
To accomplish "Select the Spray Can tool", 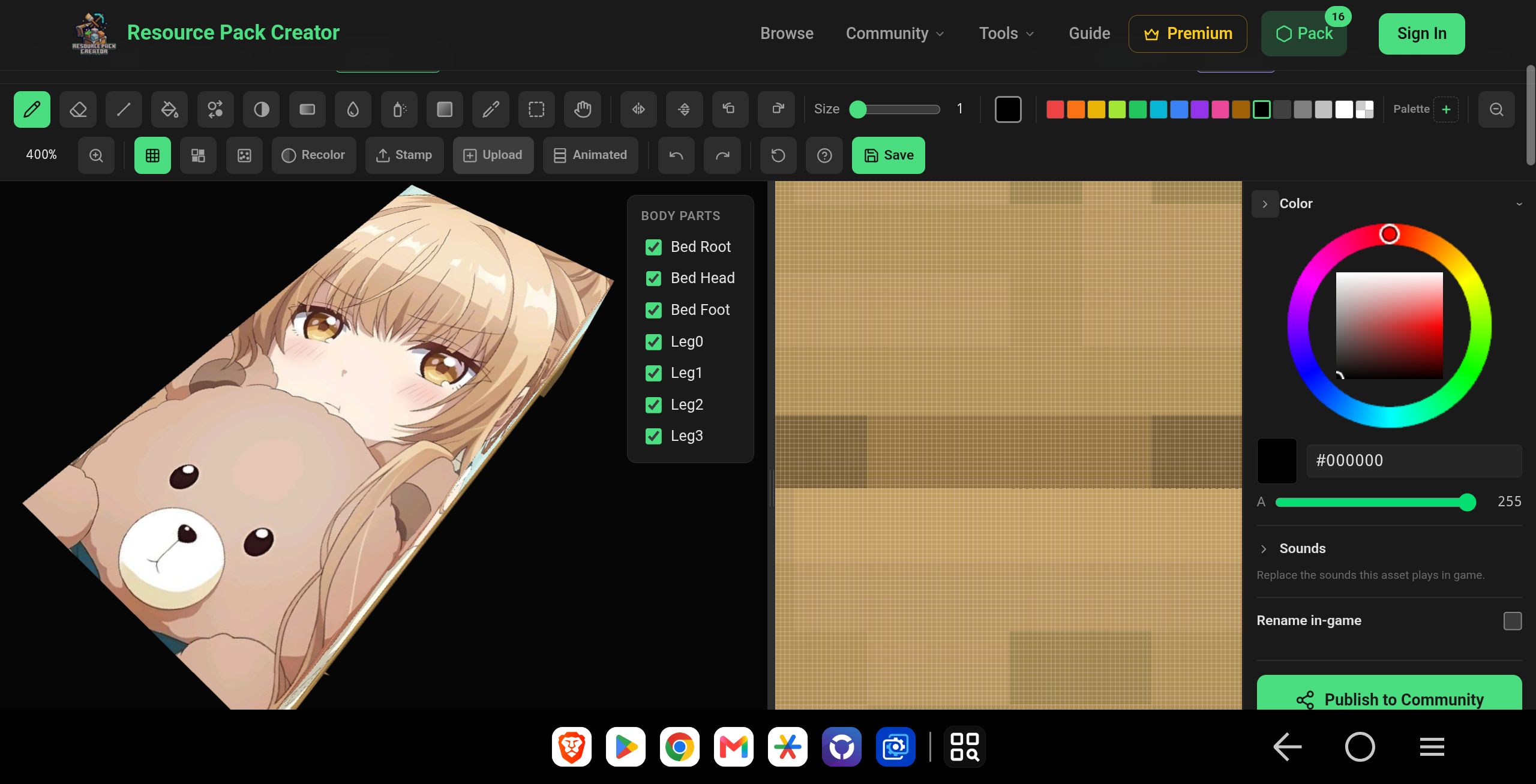I will [x=399, y=109].
